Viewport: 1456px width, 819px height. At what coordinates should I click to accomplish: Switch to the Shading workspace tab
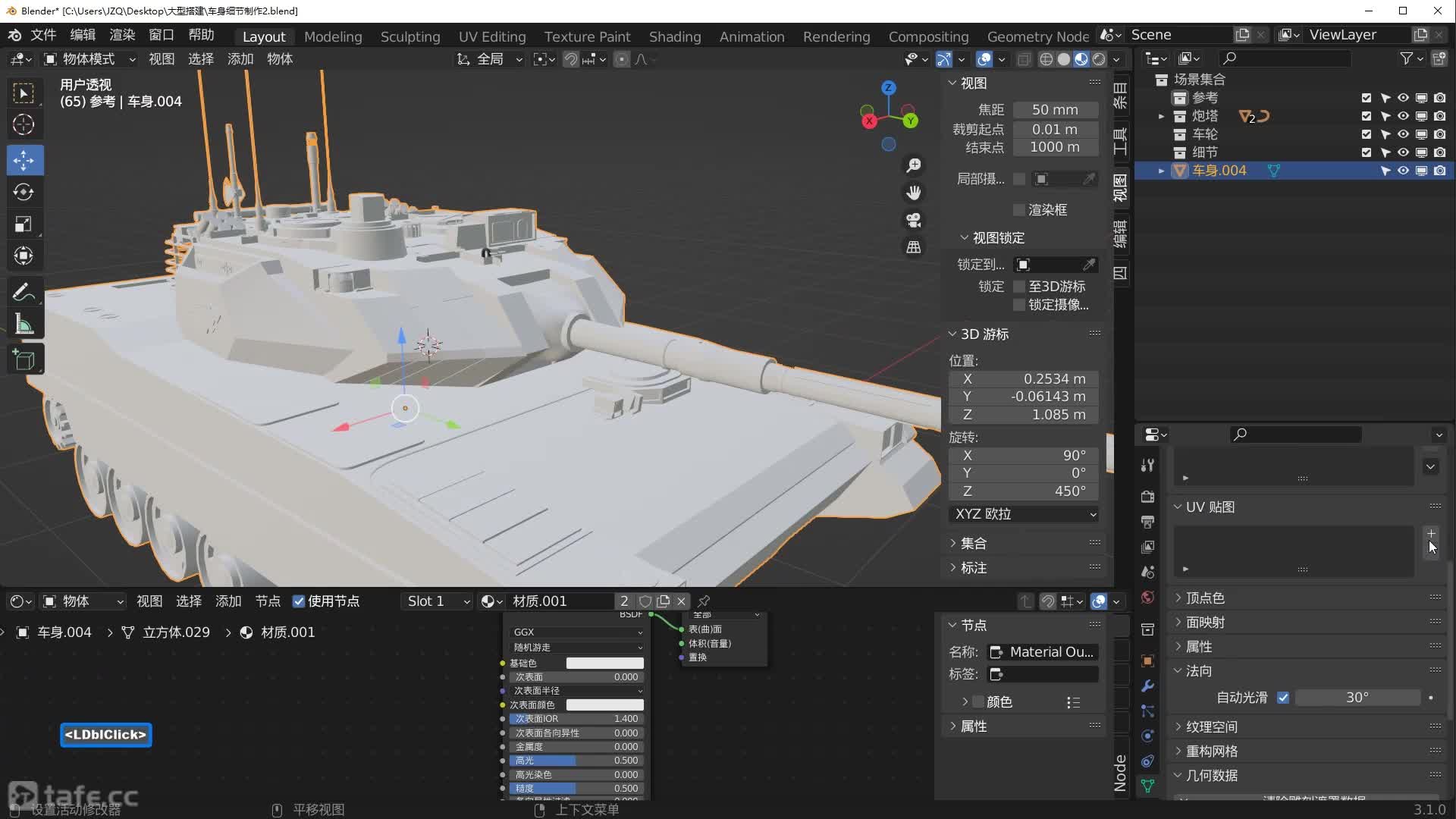674,36
